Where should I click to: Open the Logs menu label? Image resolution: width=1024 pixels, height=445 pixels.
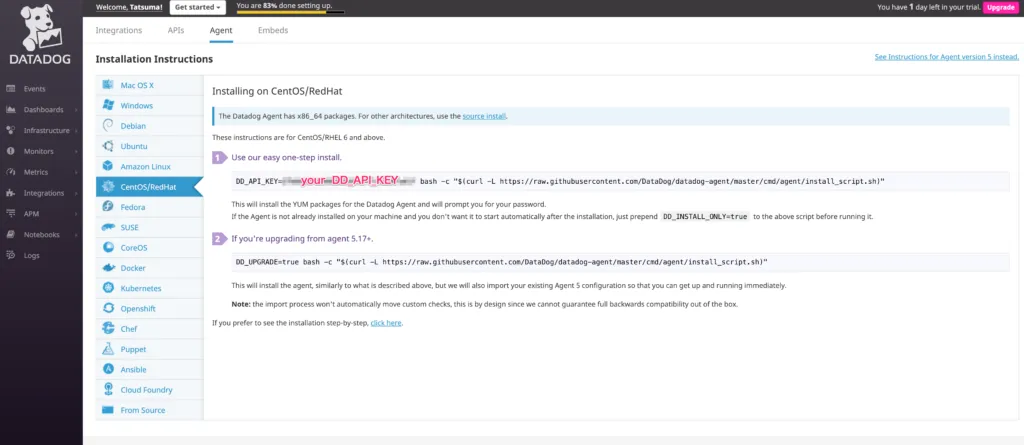coord(32,255)
